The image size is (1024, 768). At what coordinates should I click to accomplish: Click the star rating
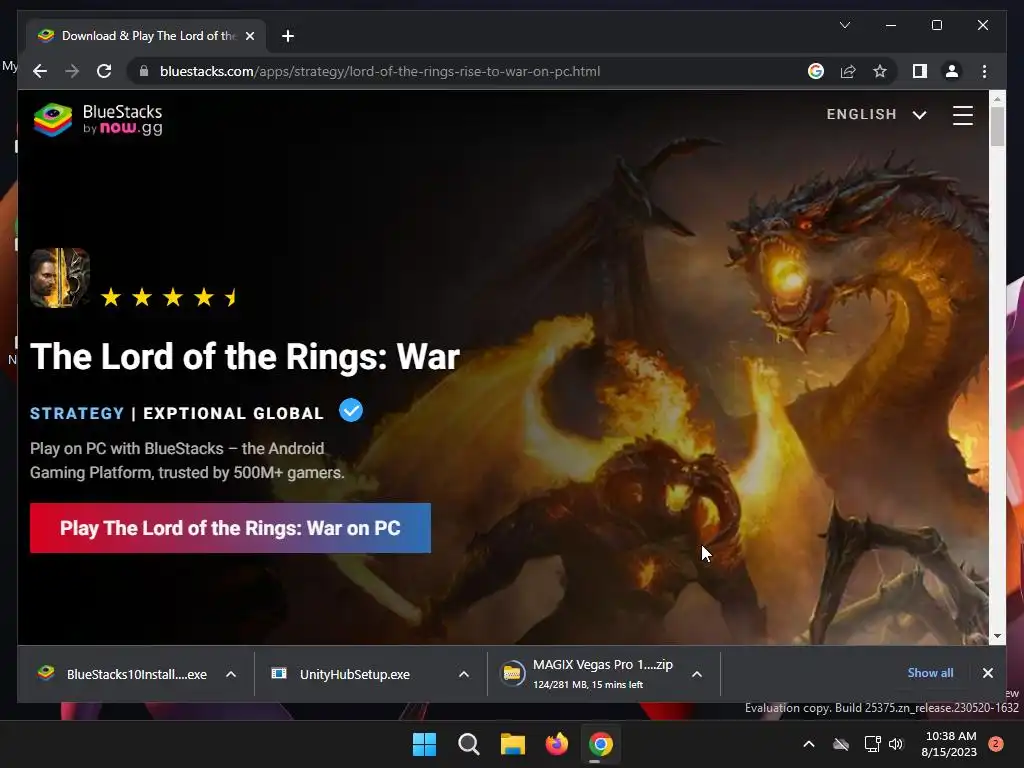click(x=170, y=297)
